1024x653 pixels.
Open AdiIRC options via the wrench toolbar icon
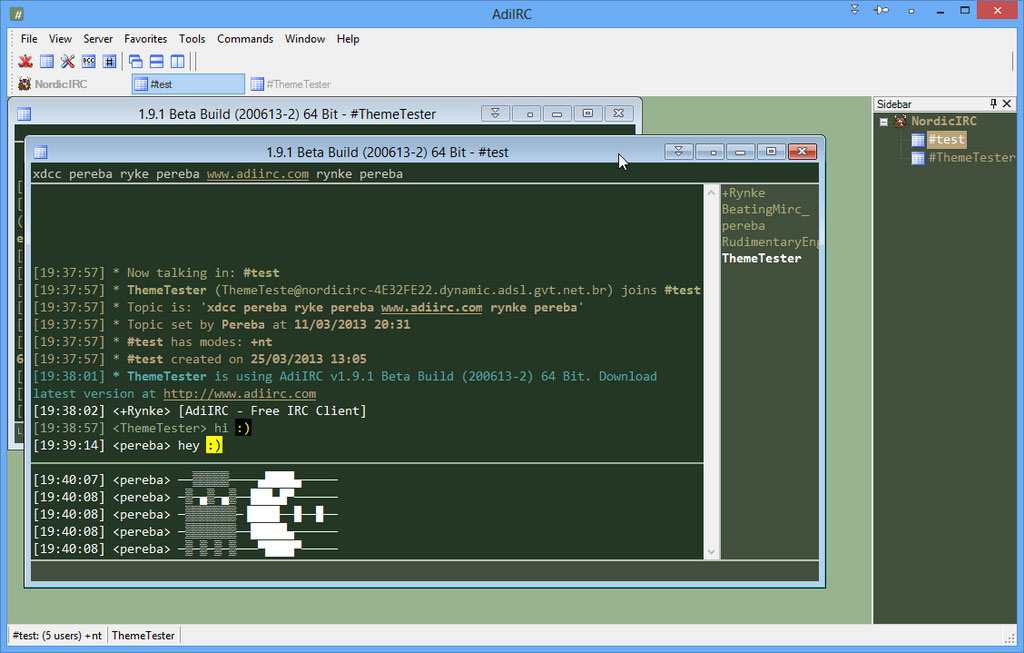67,61
